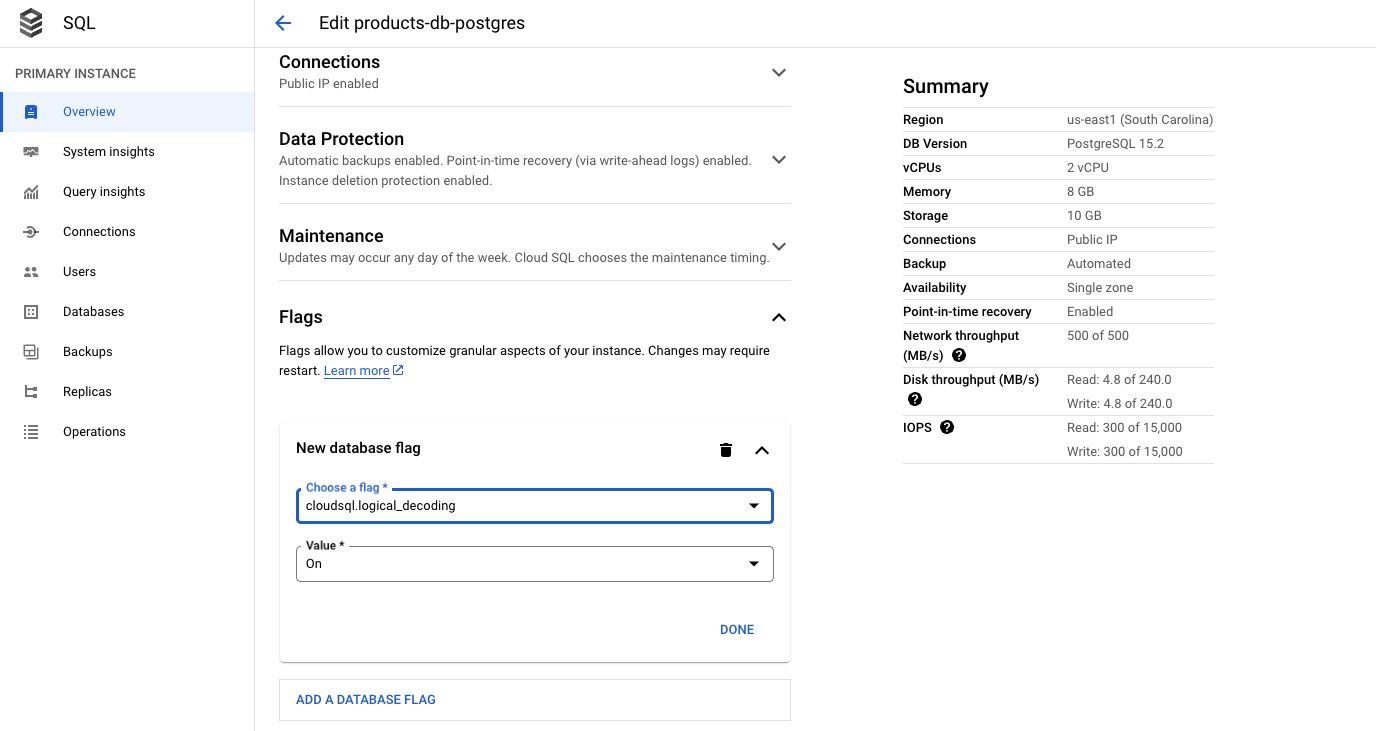The image size is (1376, 731).
Task: Open the Value dropdown set to On
Action: point(535,564)
